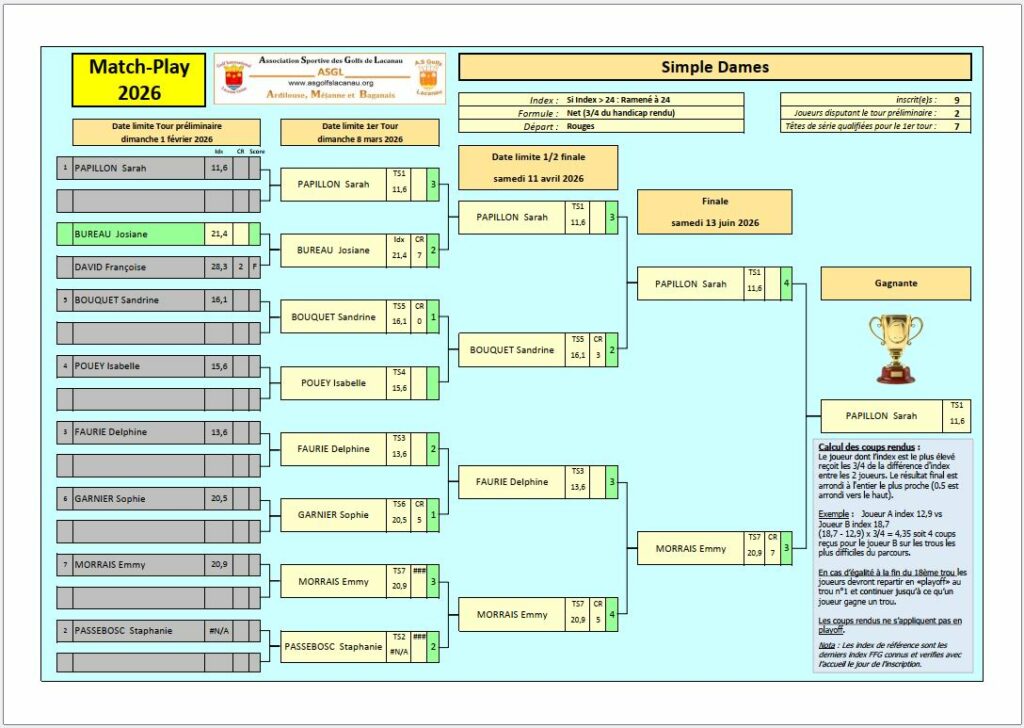Select the green BUREAU Josiane preliminary cell
This screenshot has width=1024, height=728.
(x=138, y=234)
